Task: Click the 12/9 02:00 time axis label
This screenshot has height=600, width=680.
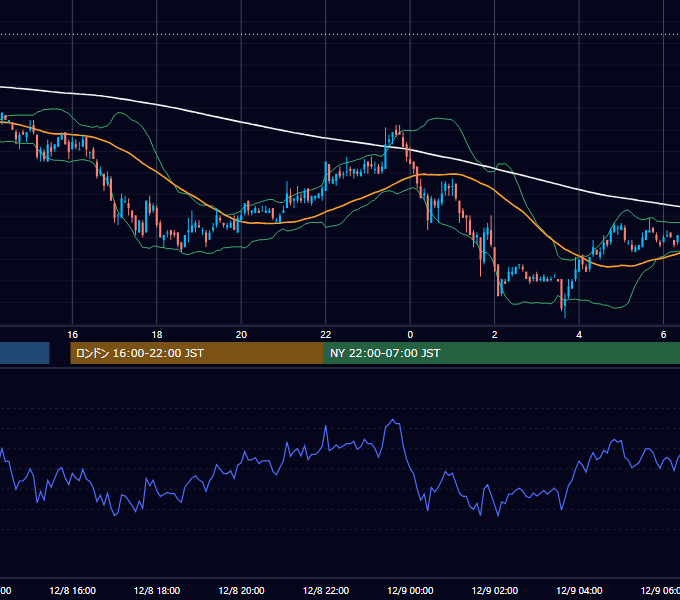Action: coord(494,590)
